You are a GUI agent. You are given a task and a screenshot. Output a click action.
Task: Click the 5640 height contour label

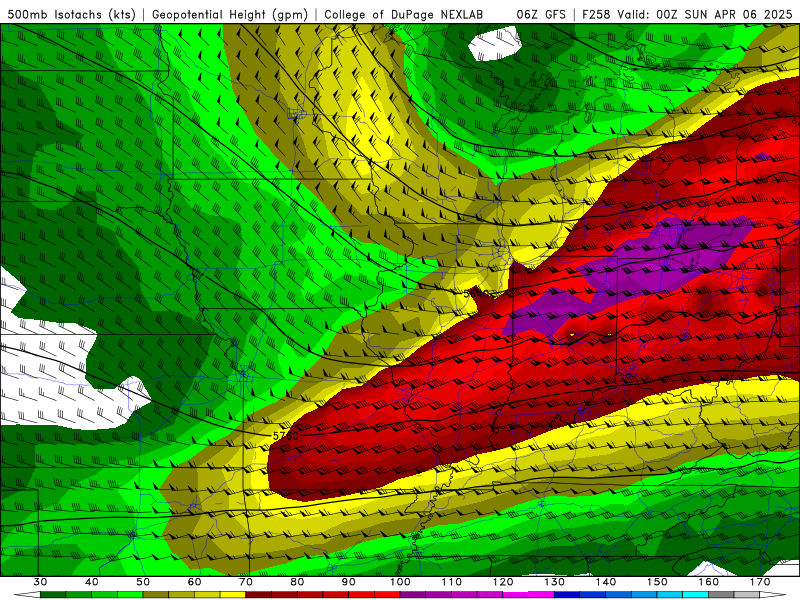477,294
